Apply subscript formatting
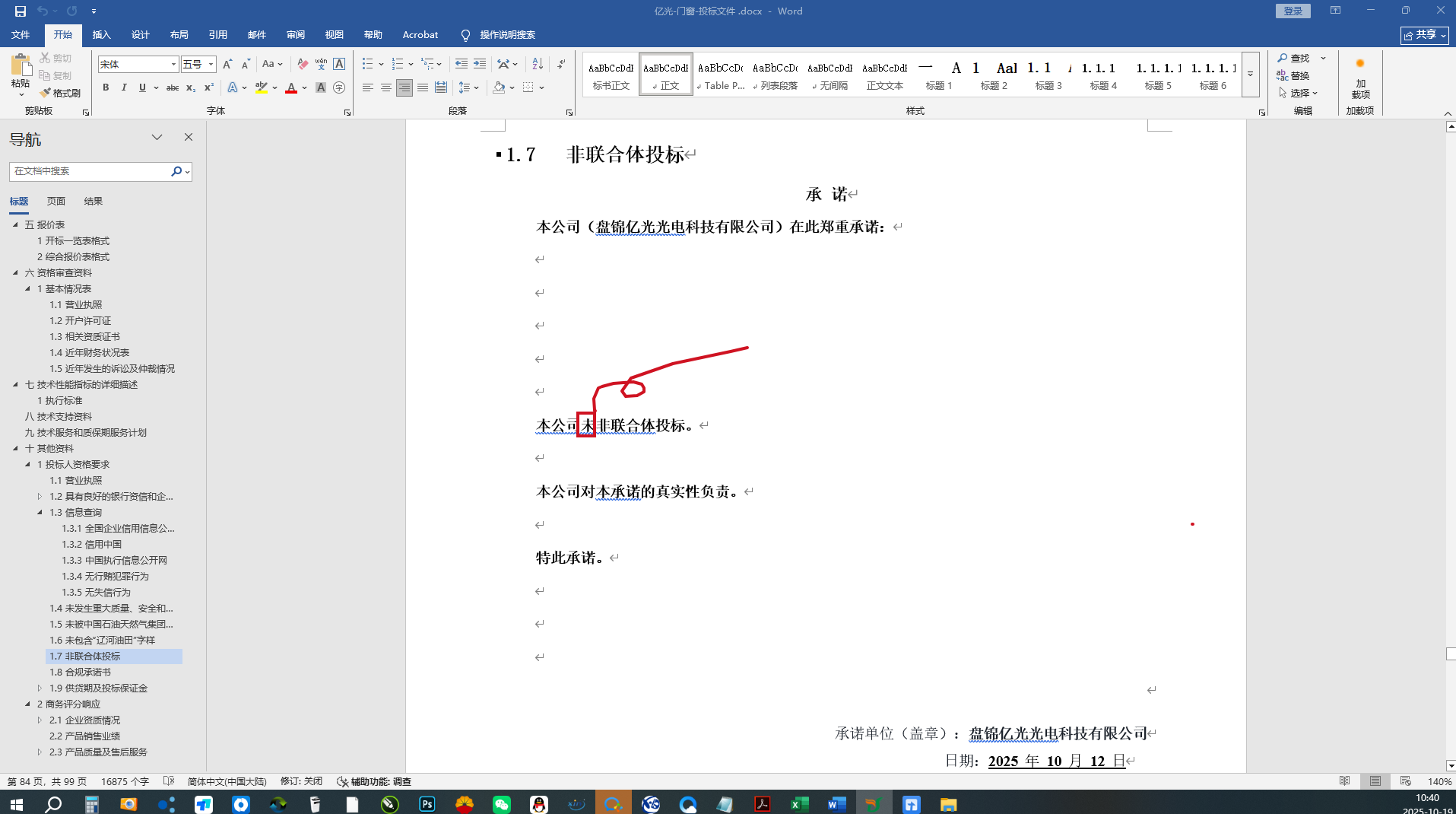Screen dimensions: 1456x814 coord(191,87)
